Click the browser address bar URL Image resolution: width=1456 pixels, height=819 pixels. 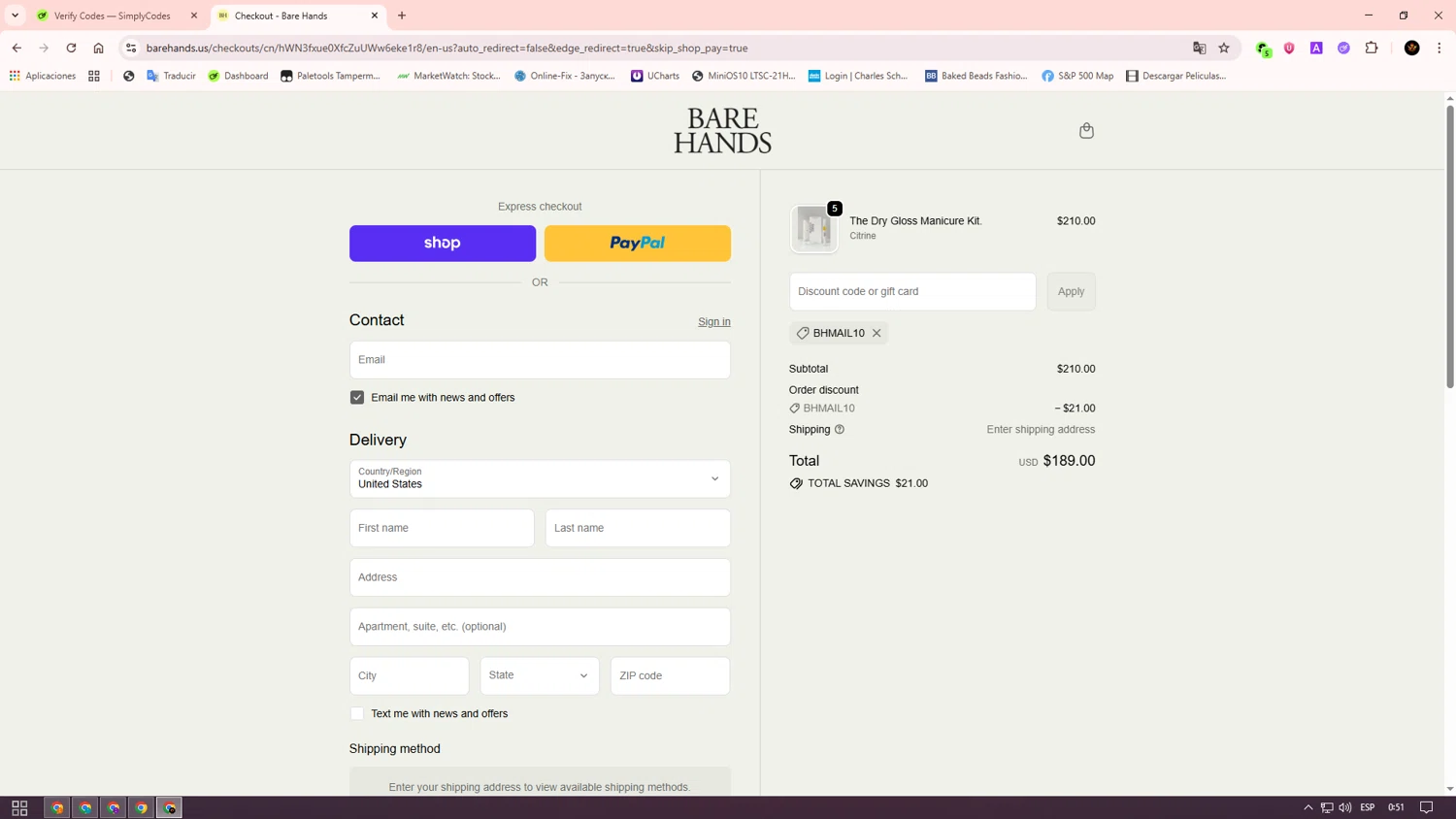tap(447, 48)
